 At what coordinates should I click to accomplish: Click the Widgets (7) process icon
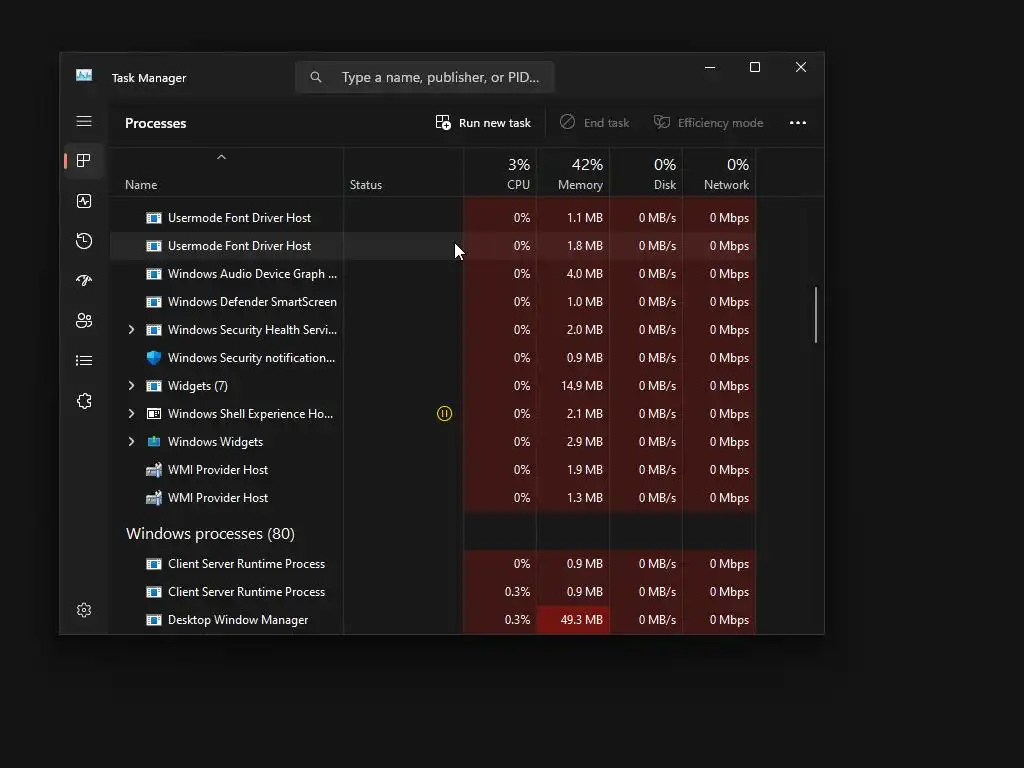coord(153,386)
